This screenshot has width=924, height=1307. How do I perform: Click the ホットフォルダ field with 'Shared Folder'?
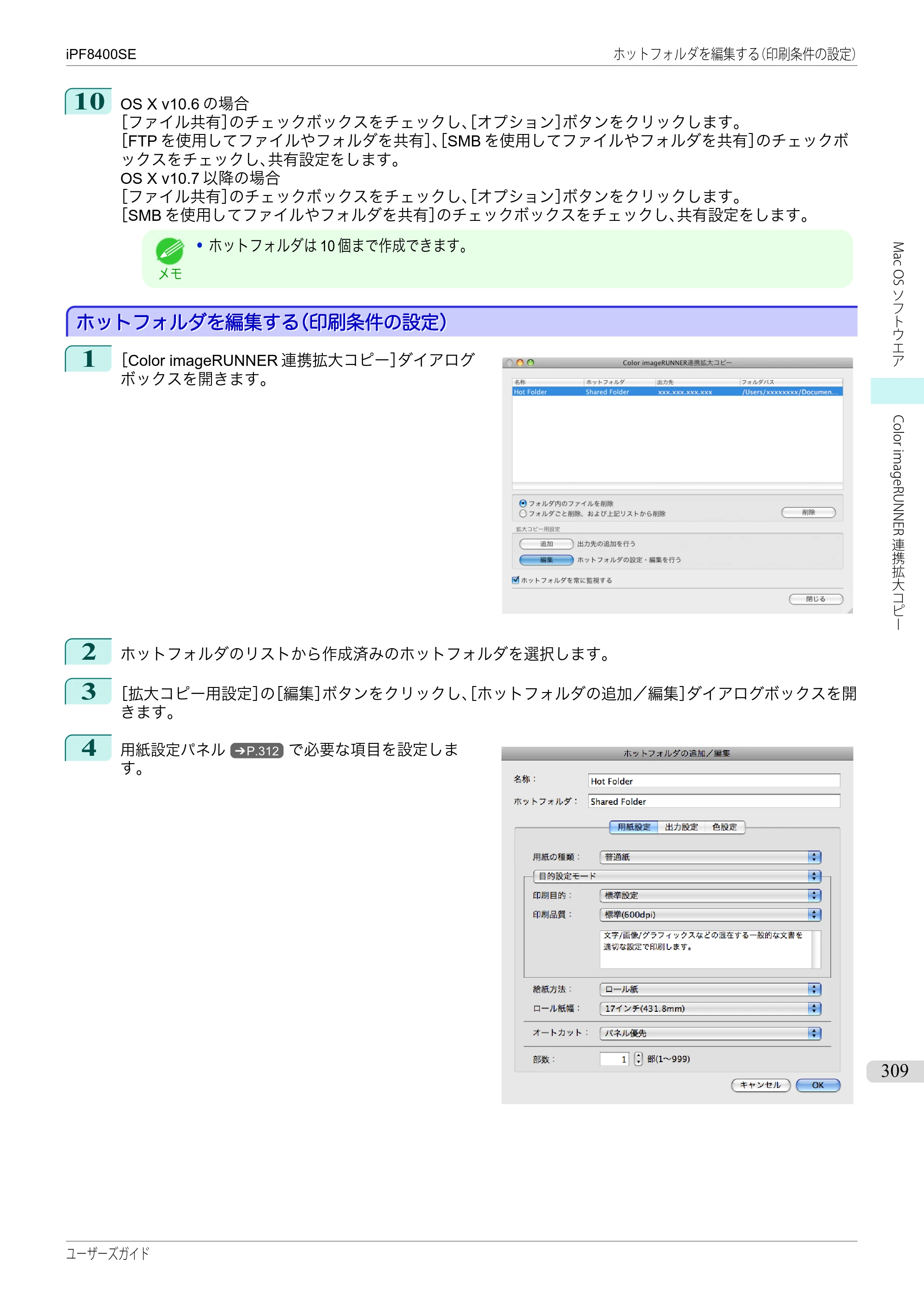pos(713,801)
